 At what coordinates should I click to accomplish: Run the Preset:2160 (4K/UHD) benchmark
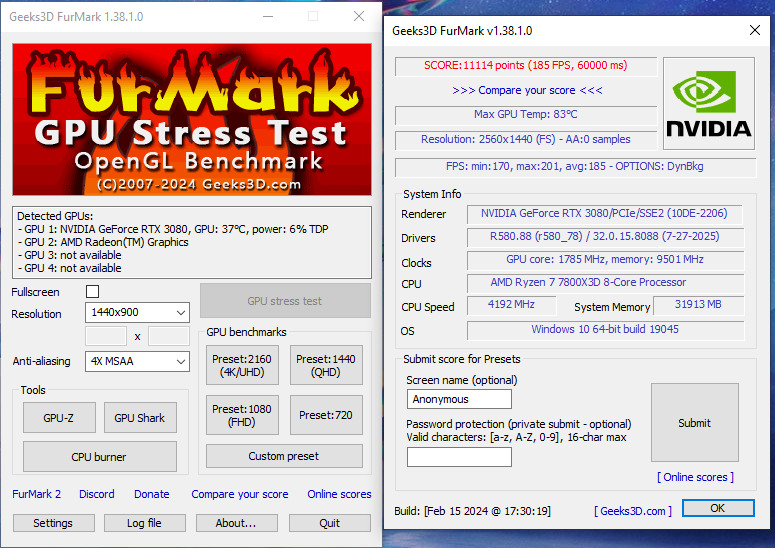click(242, 365)
